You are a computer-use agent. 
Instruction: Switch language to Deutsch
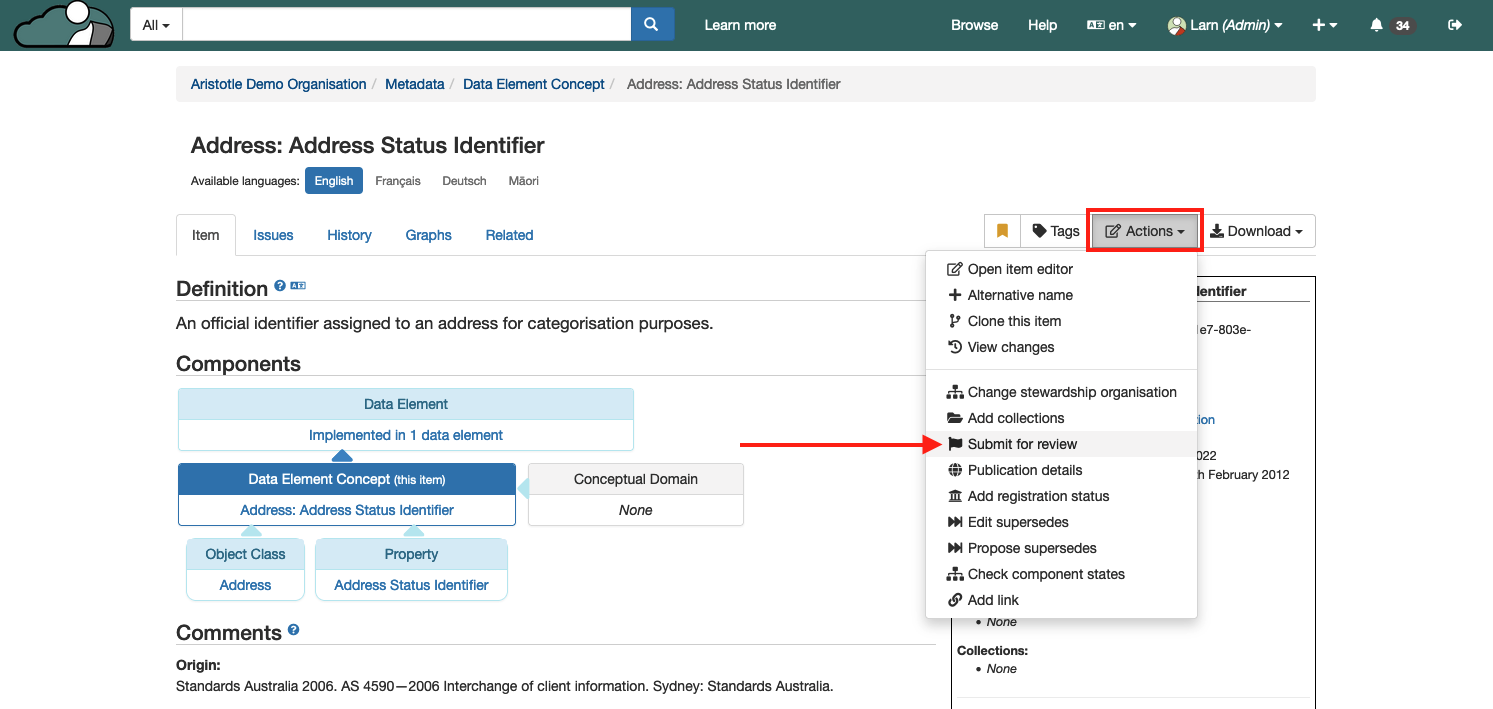point(464,181)
